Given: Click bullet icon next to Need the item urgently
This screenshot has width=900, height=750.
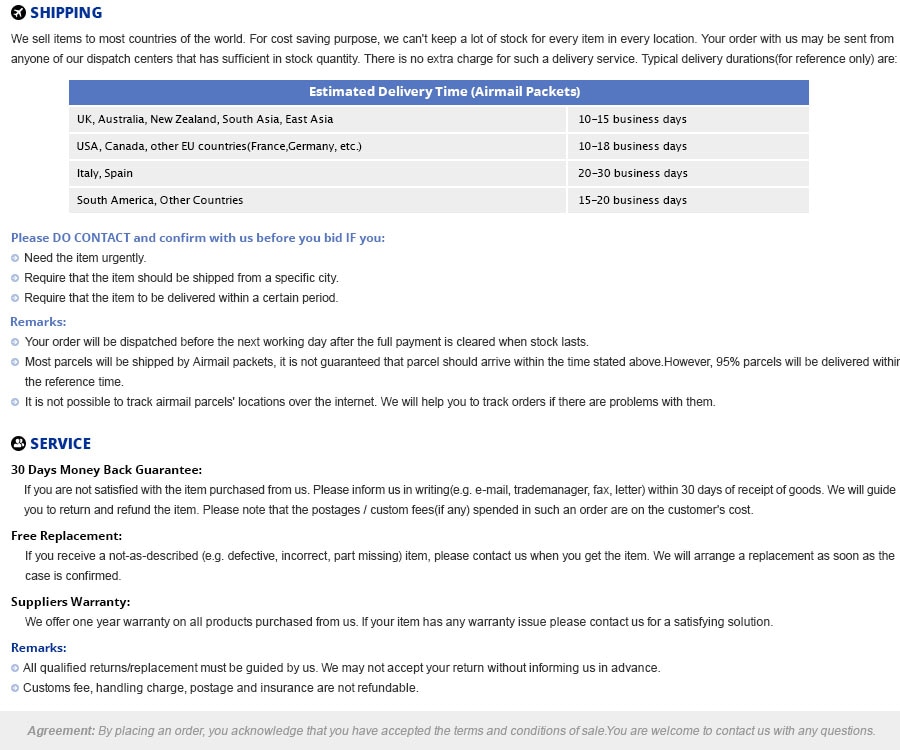Looking at the screenshot, I should 15,258.
